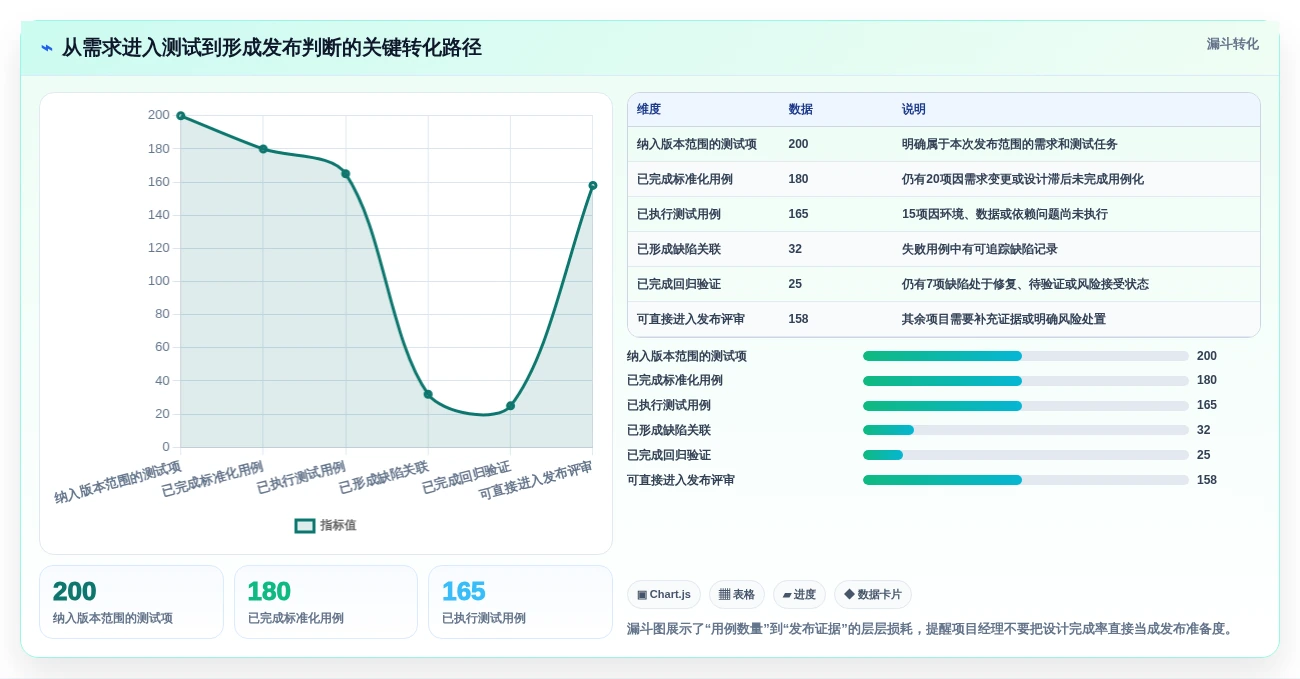Click the 表格 chip
1300x679 pixels.
coord(737,594)
